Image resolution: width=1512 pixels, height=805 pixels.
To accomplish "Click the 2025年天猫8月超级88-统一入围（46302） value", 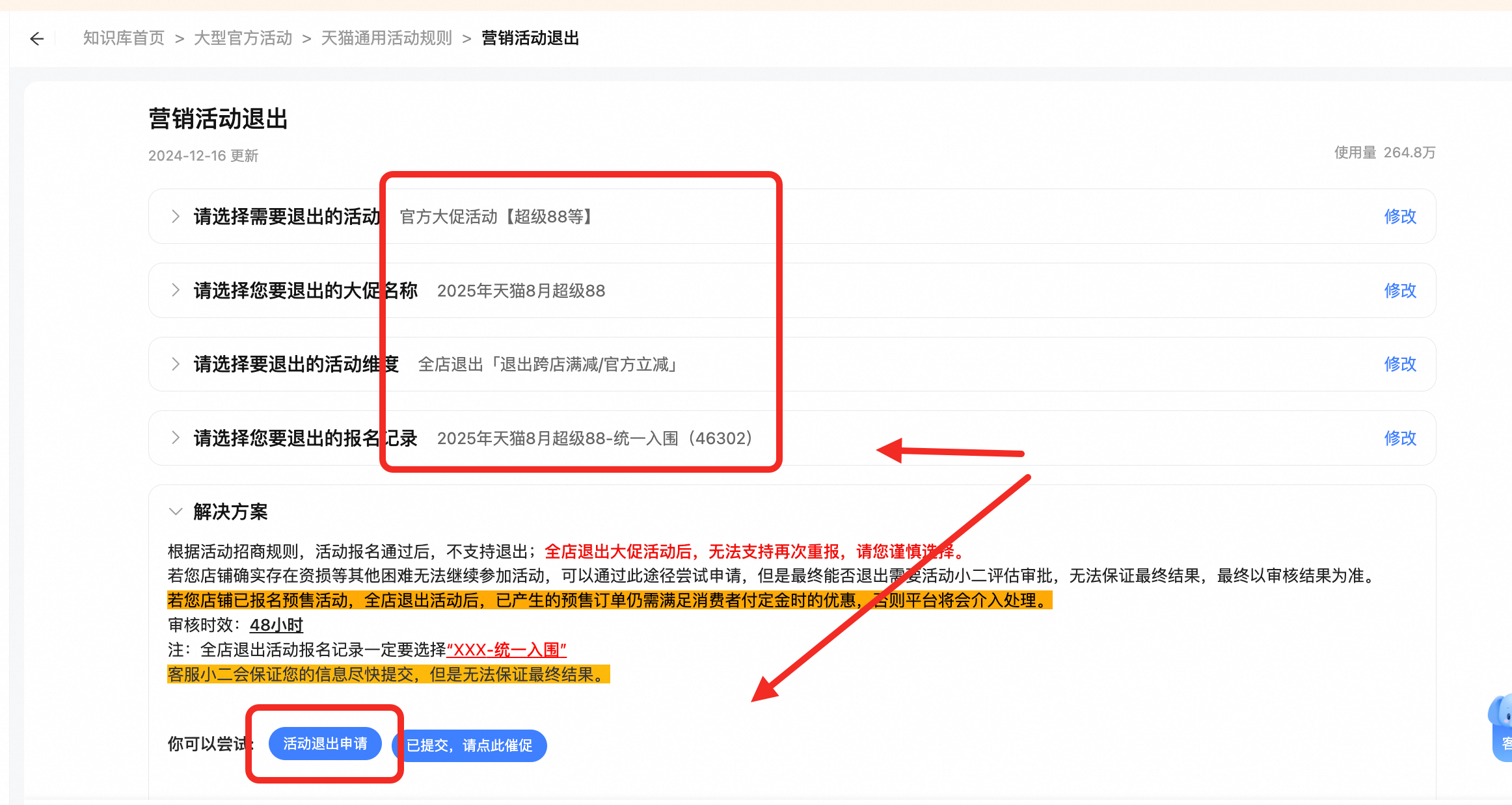I will 595,438.
